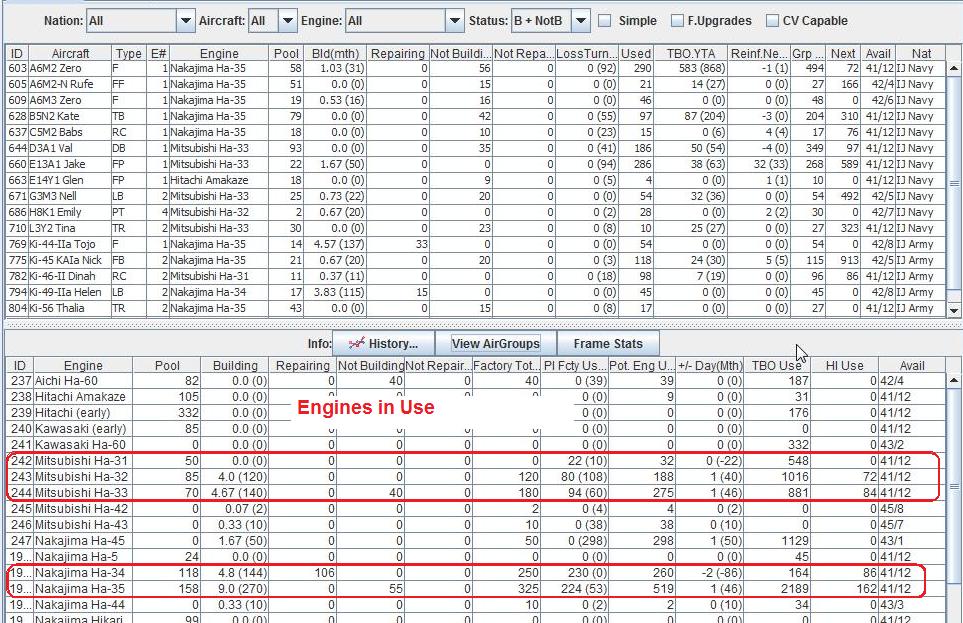Select the Nakajima Ha-35 engine in the lower table
Image resolution: width=963 pixels, height=623 pixels.
(x=475, y=589)
